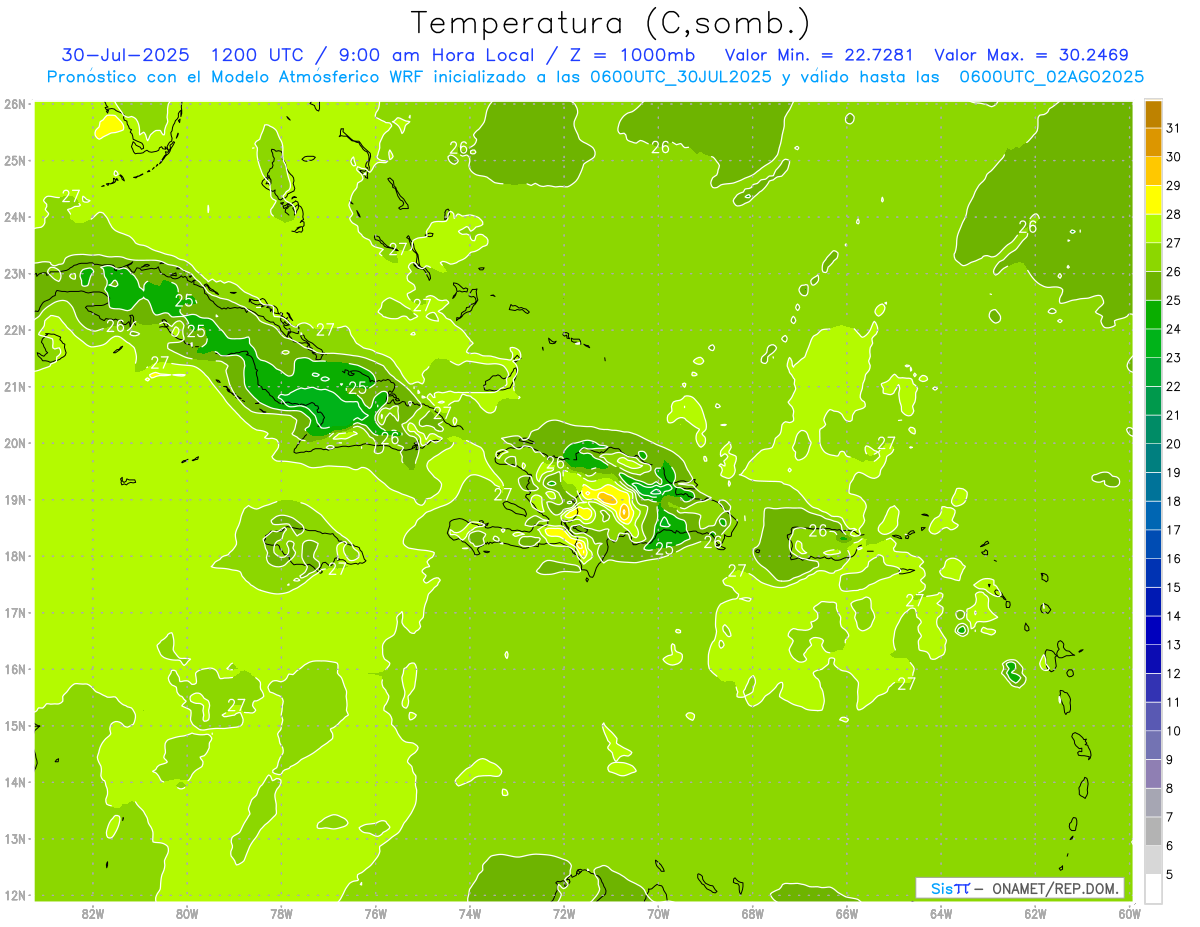1200x927 pixels.
Task: Click the 70W longitude axis label
Action: pyautogui.click(x=658, y=913)
